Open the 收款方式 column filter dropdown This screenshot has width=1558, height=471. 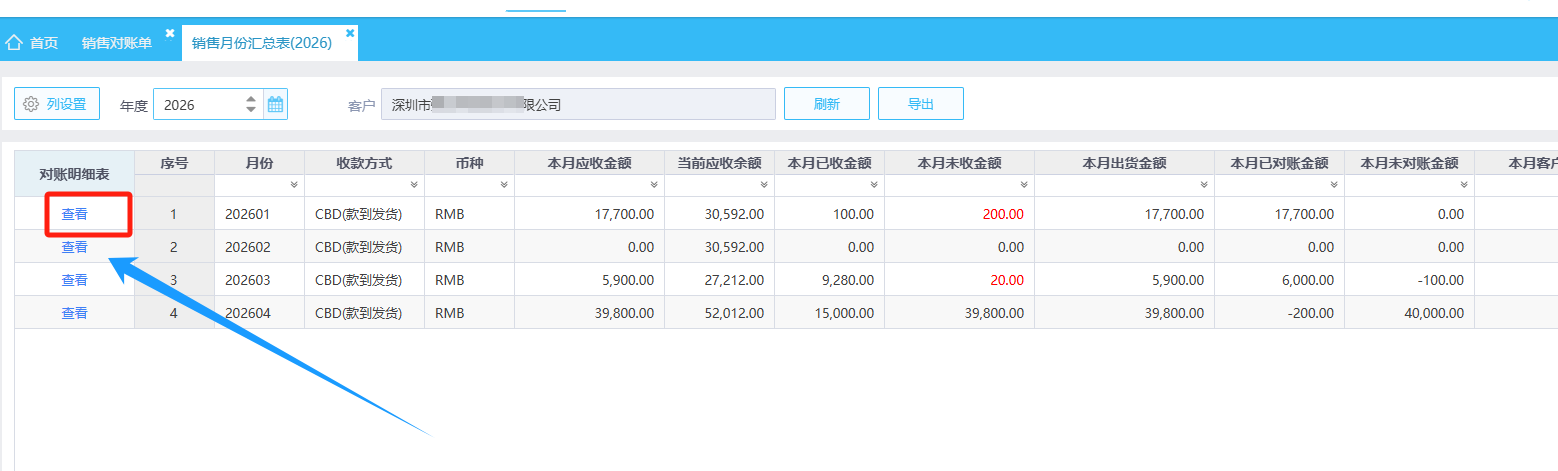tap(414, 185)
